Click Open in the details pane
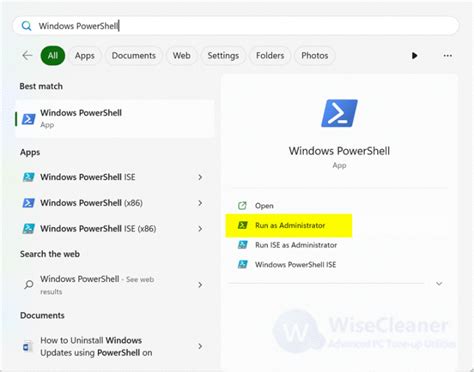This screenshot has width=474, height=372. tap(264, 206)
